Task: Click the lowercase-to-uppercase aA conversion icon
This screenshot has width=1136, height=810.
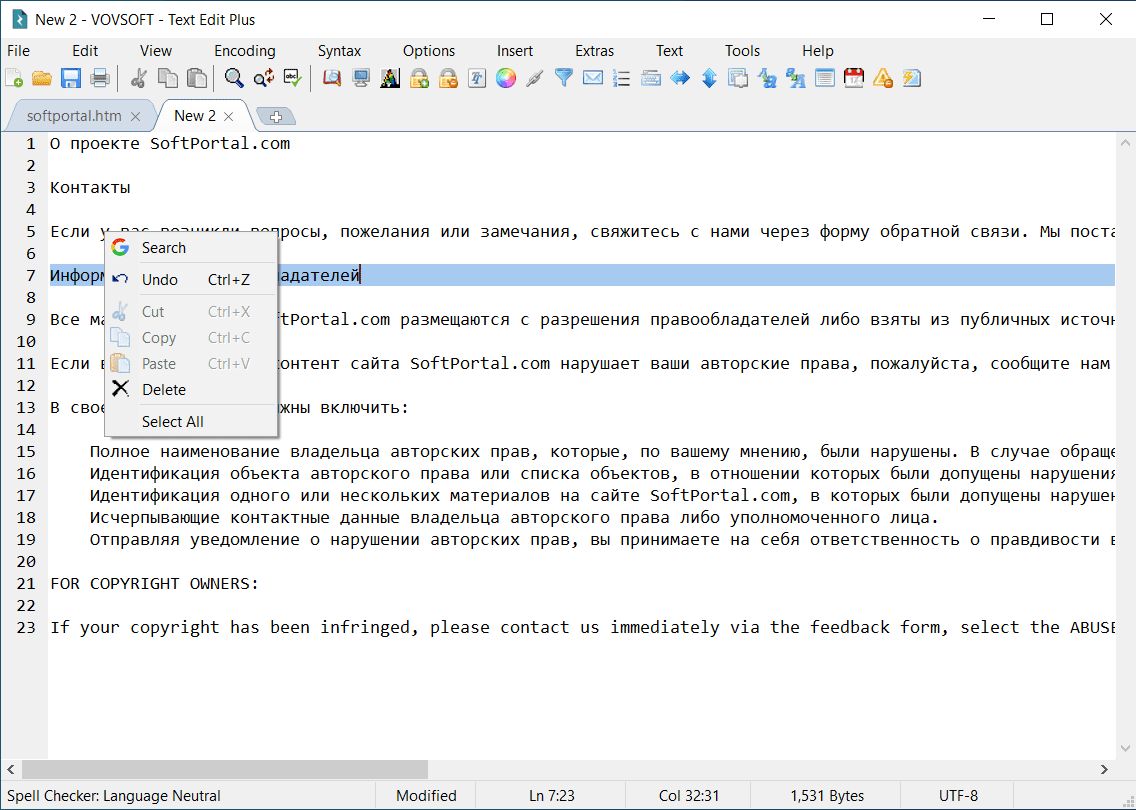Action: click(796, 78)
